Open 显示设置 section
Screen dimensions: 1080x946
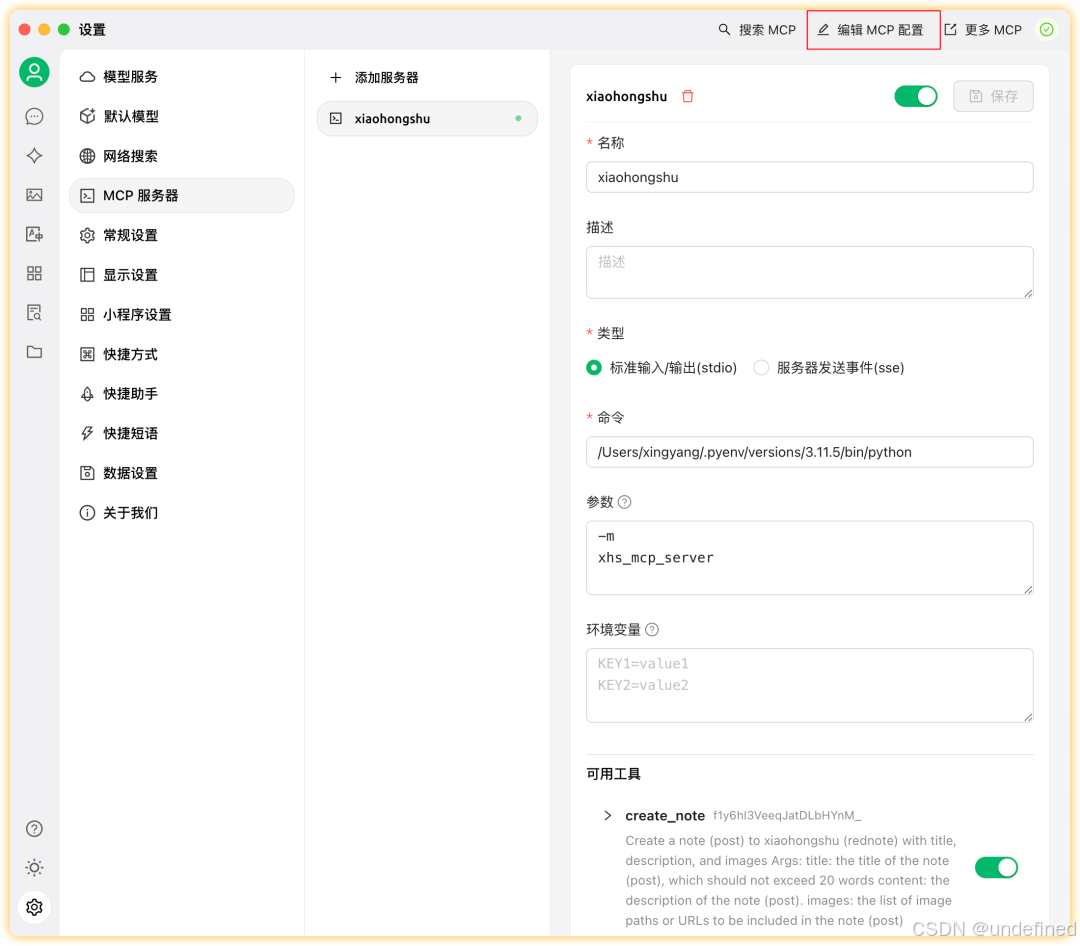[x=182, y=275]
